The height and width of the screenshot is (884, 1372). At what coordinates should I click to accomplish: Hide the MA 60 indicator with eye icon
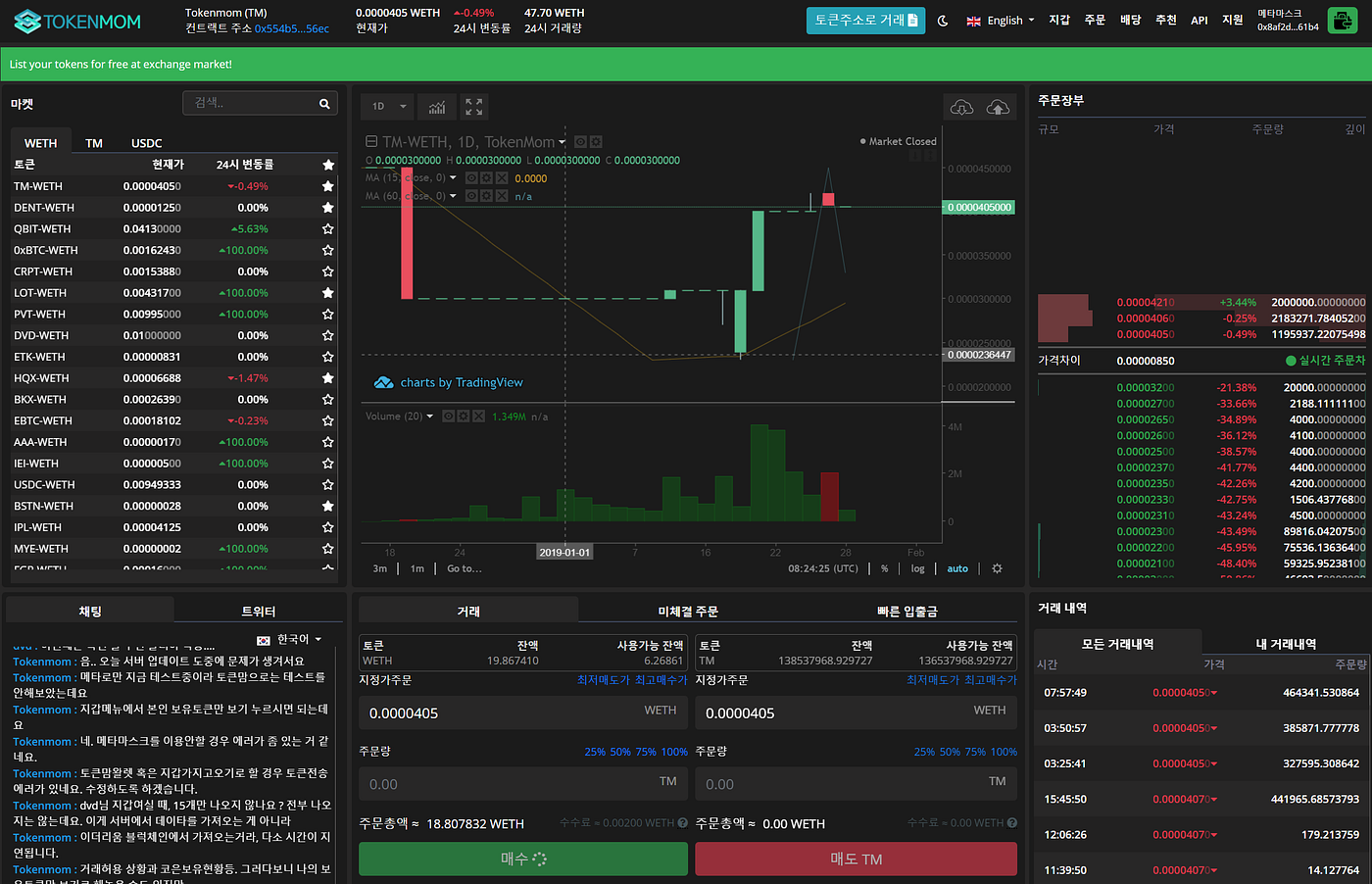click(470, 196)
